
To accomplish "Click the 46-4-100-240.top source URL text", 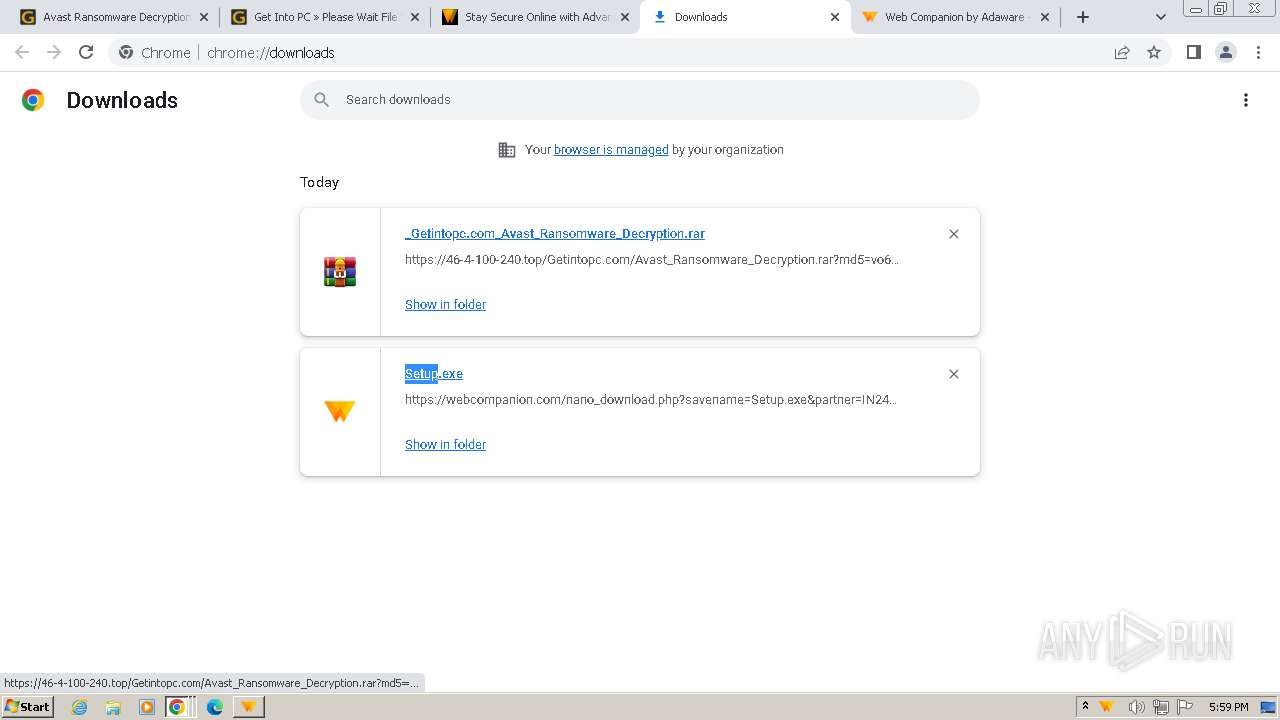I will coord(652,260).
